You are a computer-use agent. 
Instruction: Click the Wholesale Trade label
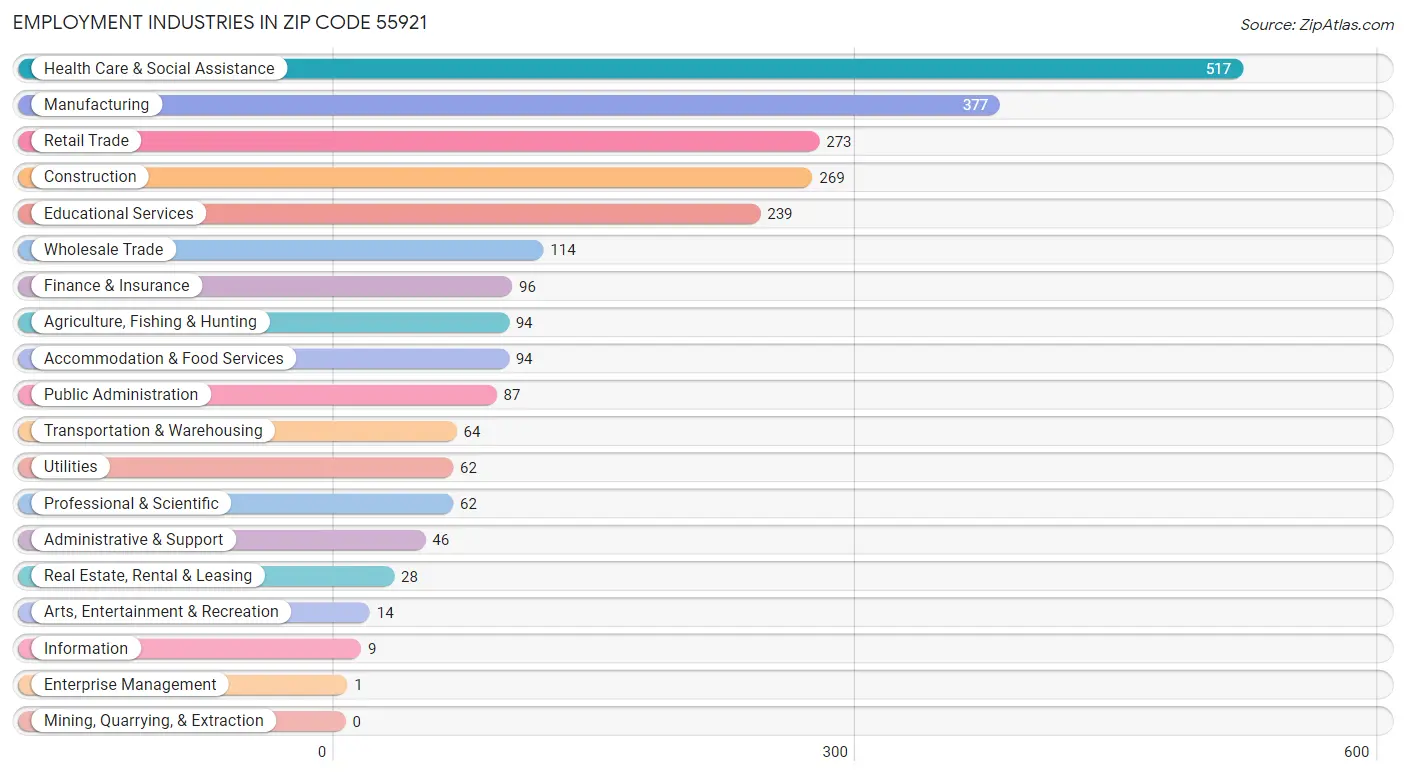[103, 249]
